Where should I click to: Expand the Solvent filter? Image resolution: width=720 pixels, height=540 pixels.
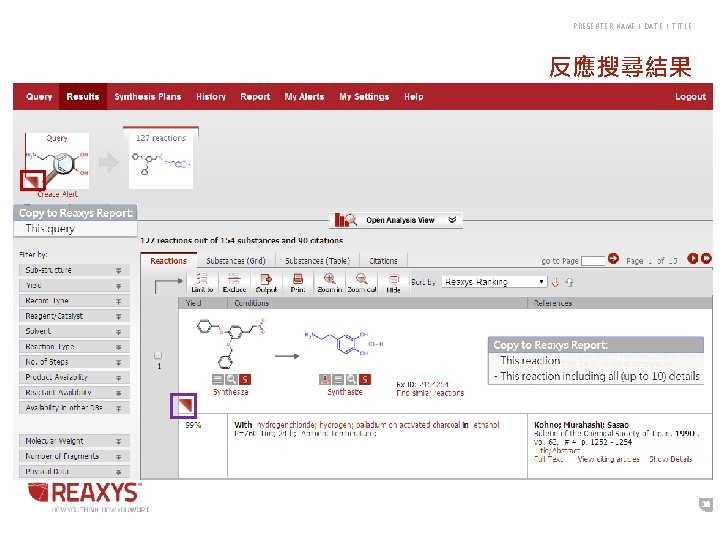click(x=74, y=331)
